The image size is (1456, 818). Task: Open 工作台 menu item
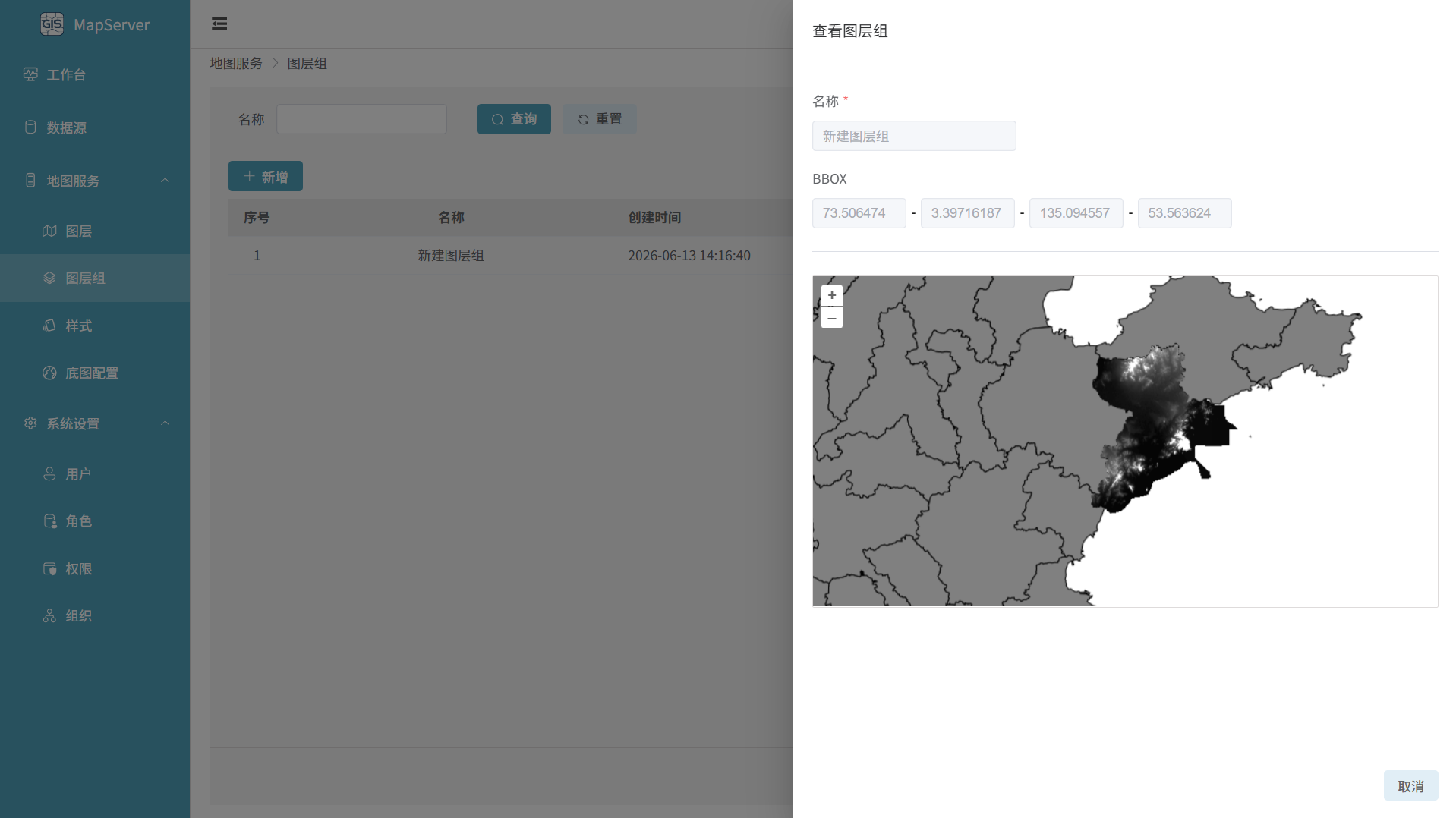point(95,74)
